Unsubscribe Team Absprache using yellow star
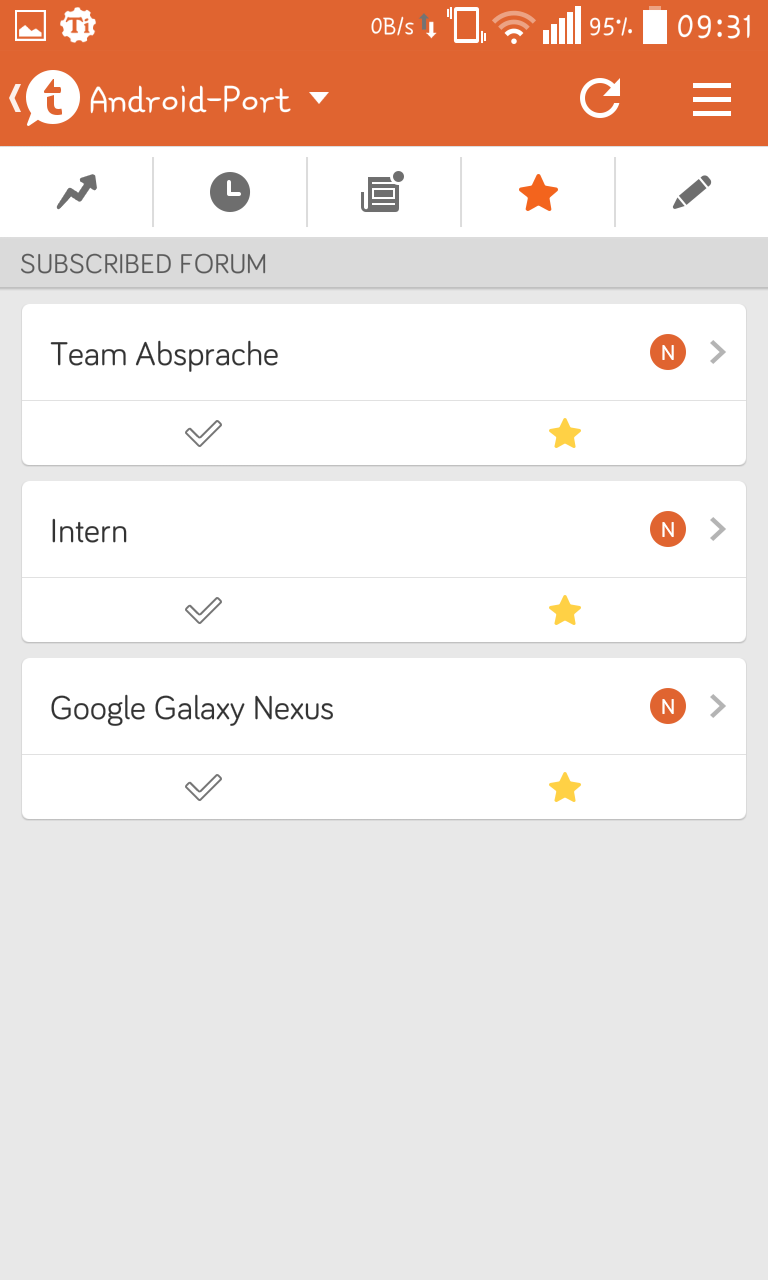Viewport: 768px width, 1280px height. pyautogui.click(x=565, y=434)
